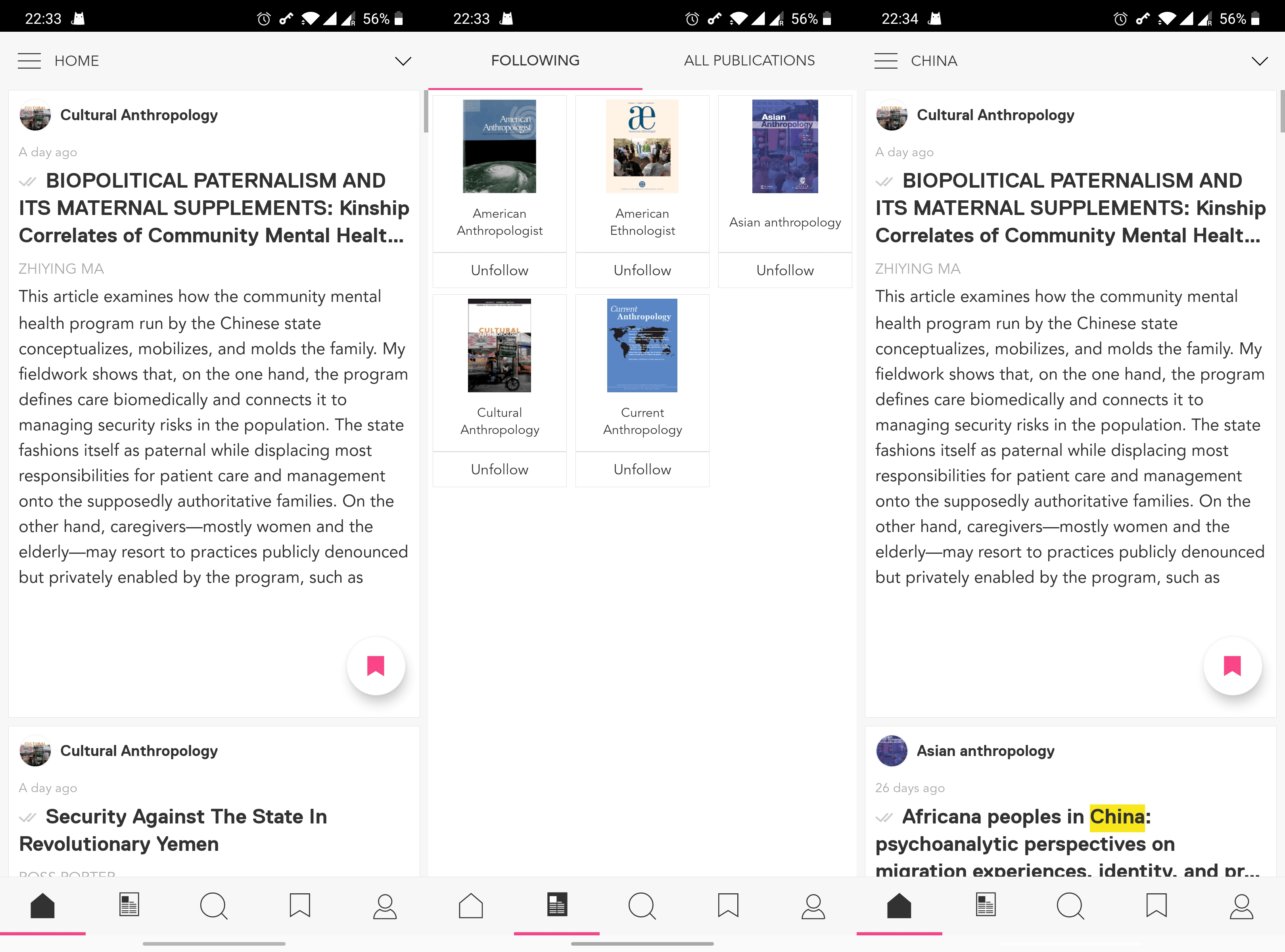Tap the verified checkmark on article title
The image size is (1285, 952).
[27, 181]
